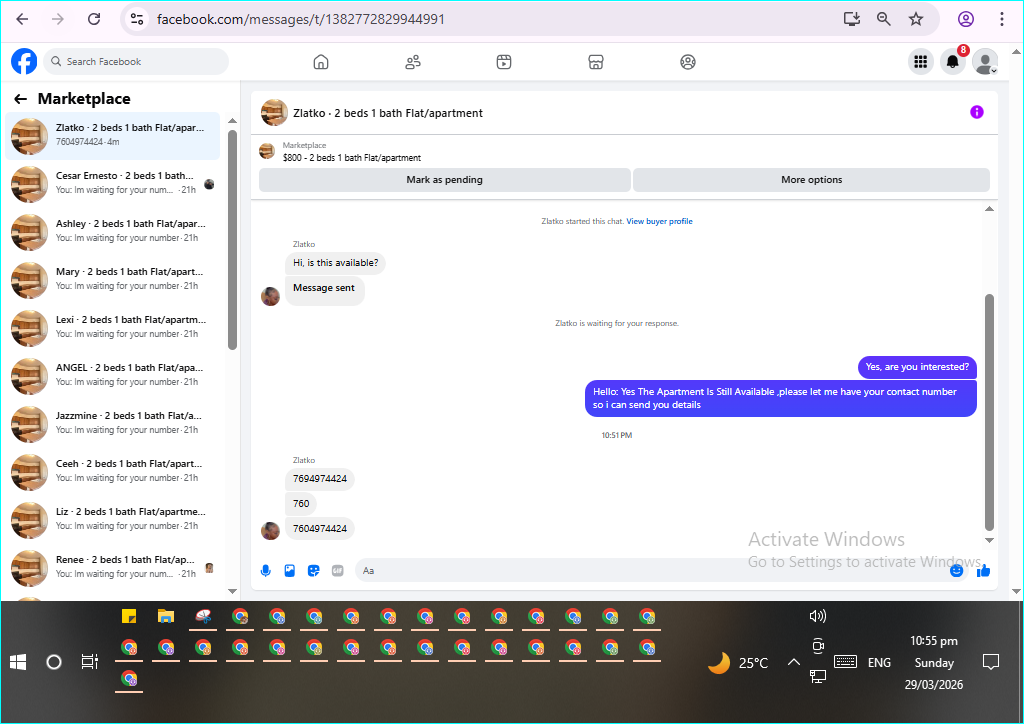Open the Mary conversation
The width and height of the screenshot is (1024, 724).
[x=112, y=279]
